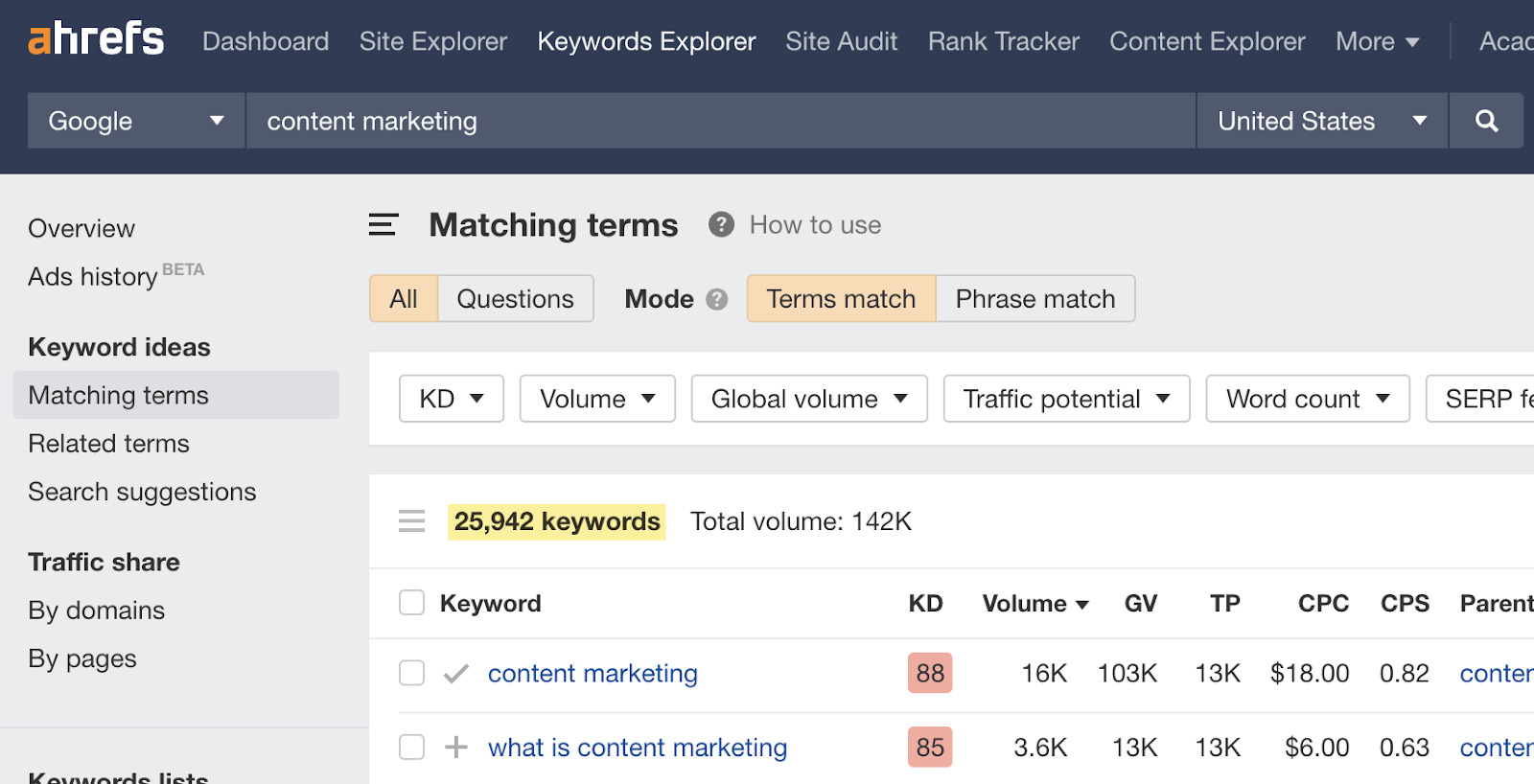This screenshot has height=784, width=1534.
Task: Open Content Explorer
Action: pos(1207,41)
